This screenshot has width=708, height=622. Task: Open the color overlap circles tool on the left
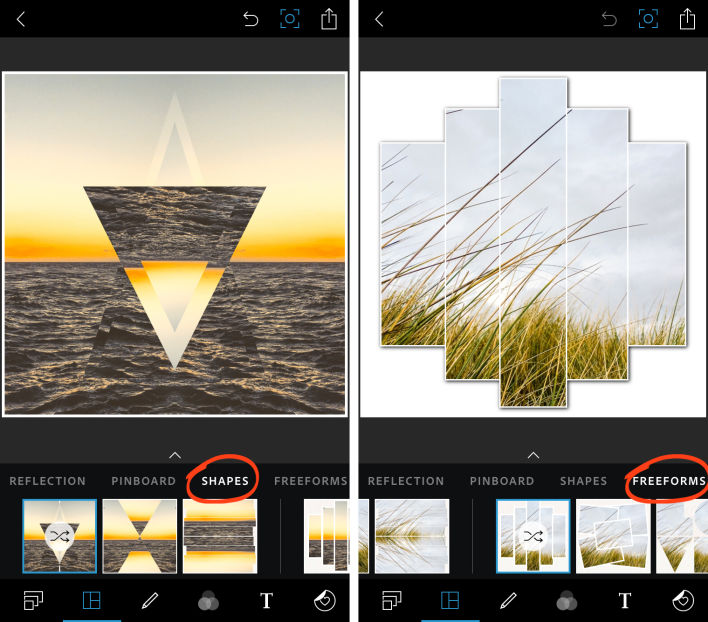pos(208,601)
